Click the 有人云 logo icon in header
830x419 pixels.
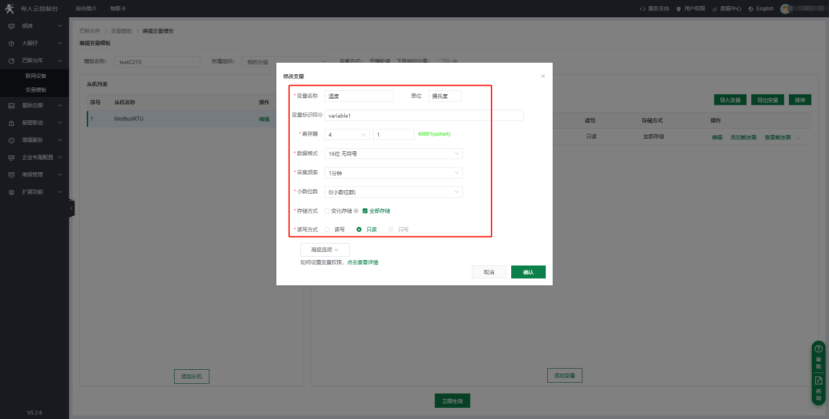10,8
